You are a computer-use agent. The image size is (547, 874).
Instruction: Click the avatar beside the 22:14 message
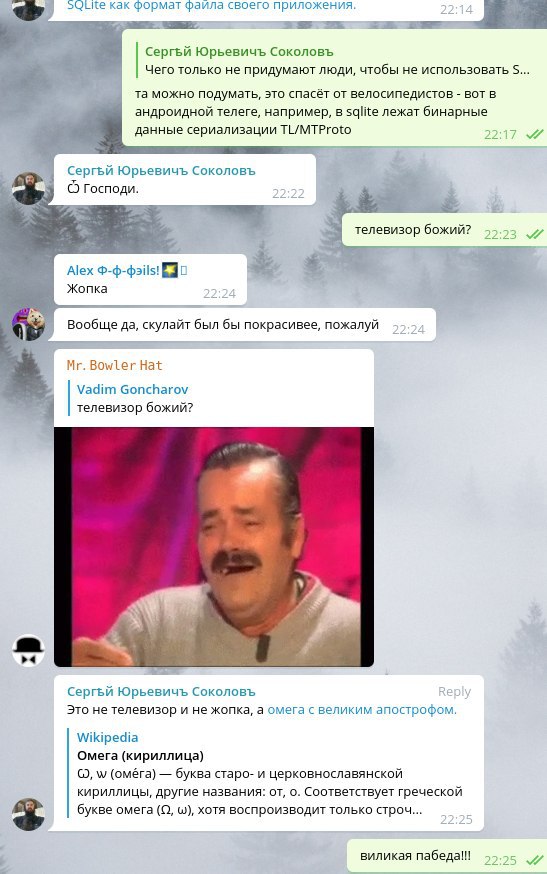[x=28, y=8]
